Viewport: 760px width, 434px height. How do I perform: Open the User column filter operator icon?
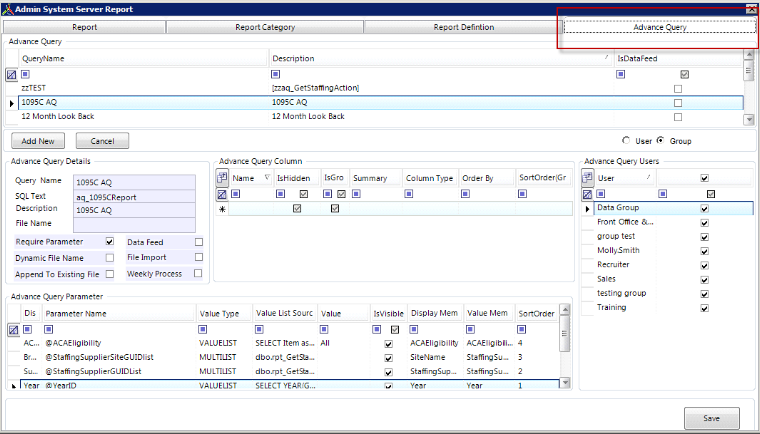click(x=601, y=194)
